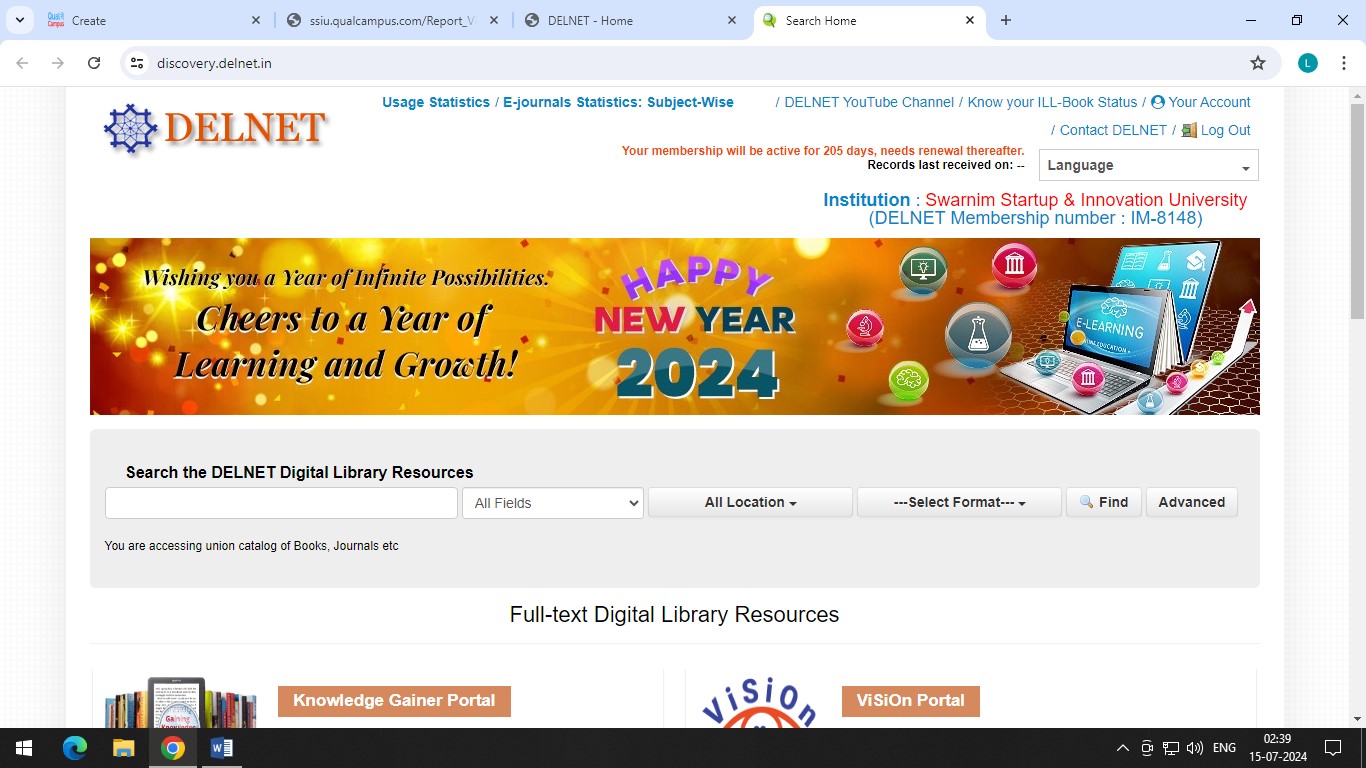Open ViSiOn Portal
The width and height of the screenshot is (1366, 768).
tap(911, 701)
